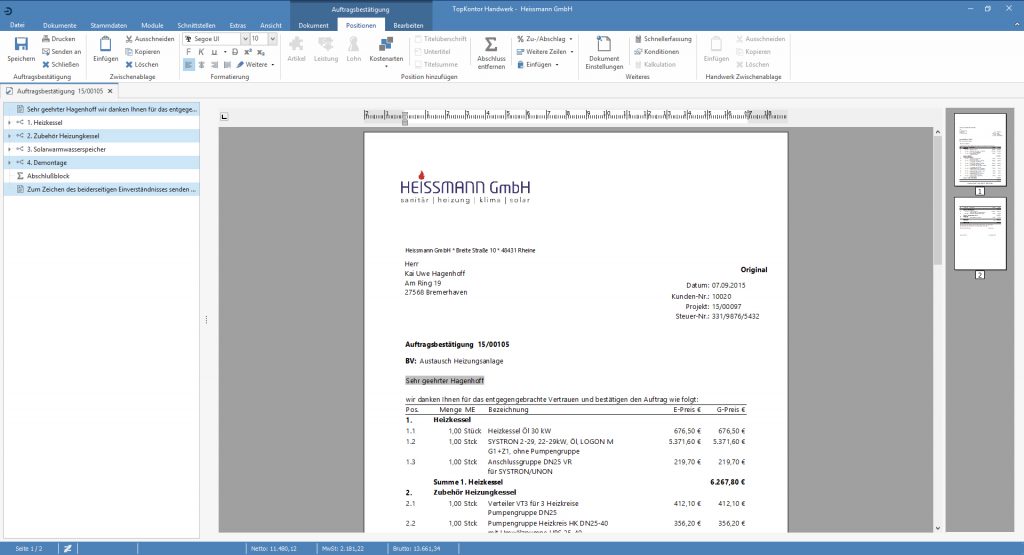Click the Konditionen icon

pos(638,52)
